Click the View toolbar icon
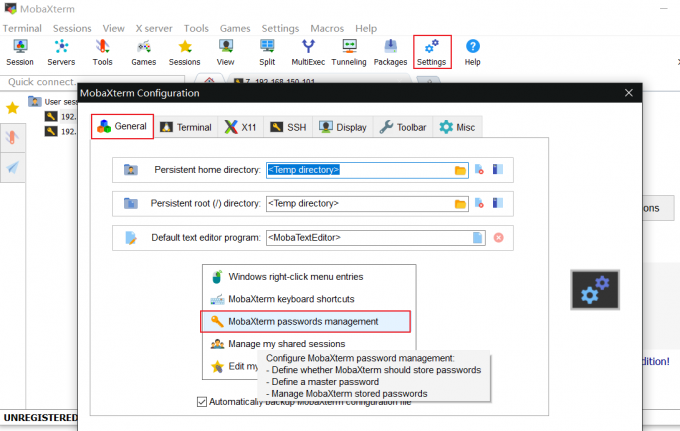 [x=226, y=52]
